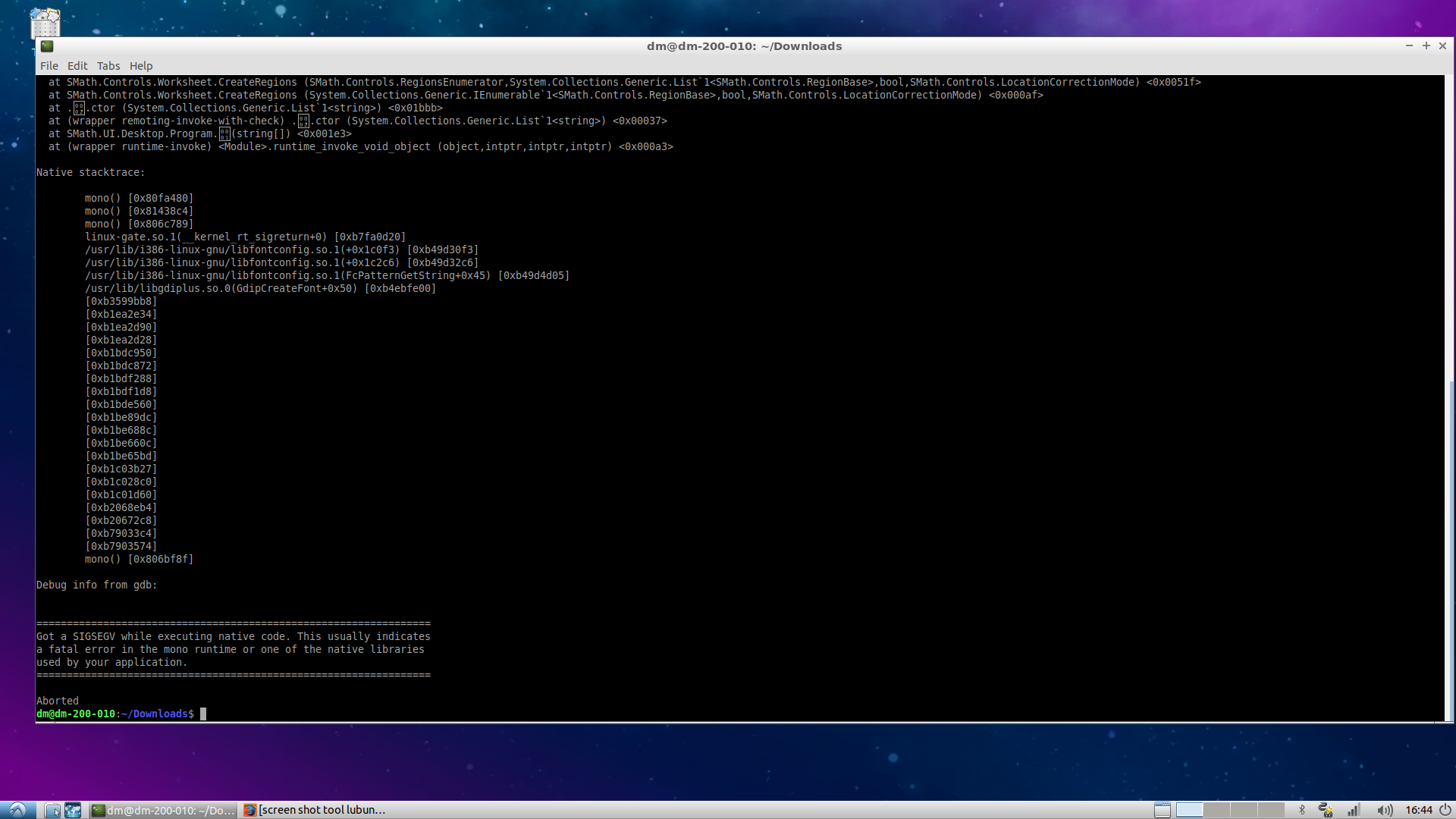Switch to second virtual desktop in pager
The width and height of the screenshot is (1456, 819).
[x=1216, y=810]
